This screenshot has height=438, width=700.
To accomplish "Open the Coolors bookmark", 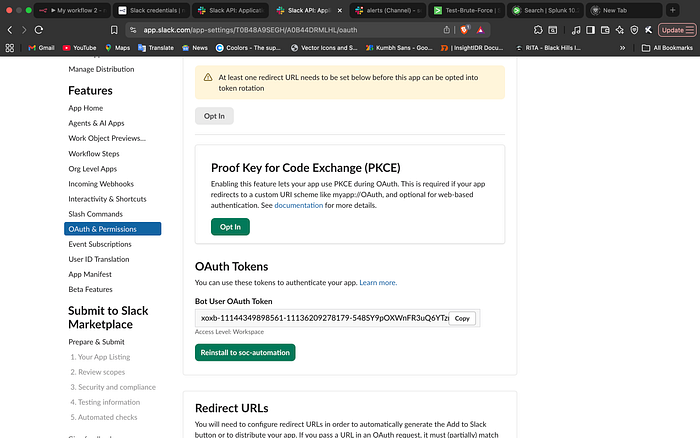I will (248, 48).
